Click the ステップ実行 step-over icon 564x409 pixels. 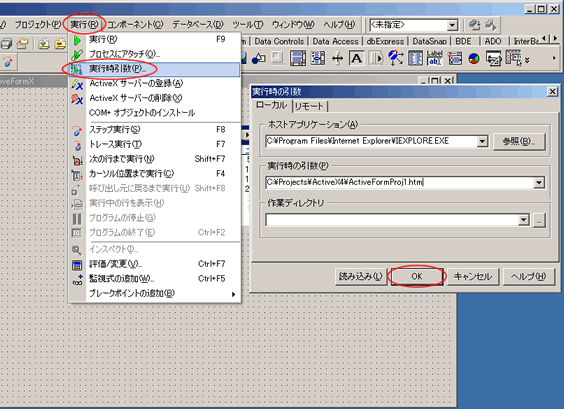pyautogui.click(x=77, y=130)
